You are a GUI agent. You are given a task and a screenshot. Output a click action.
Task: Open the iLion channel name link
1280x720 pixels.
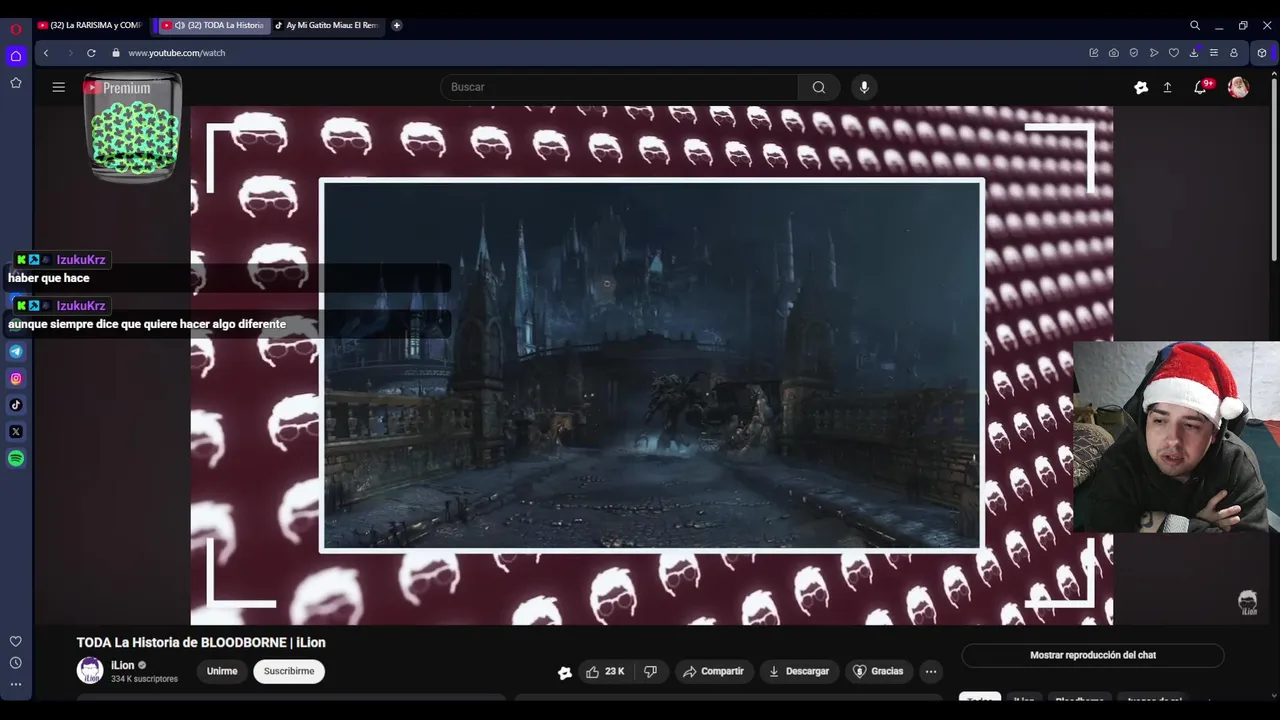pos(122,665)
